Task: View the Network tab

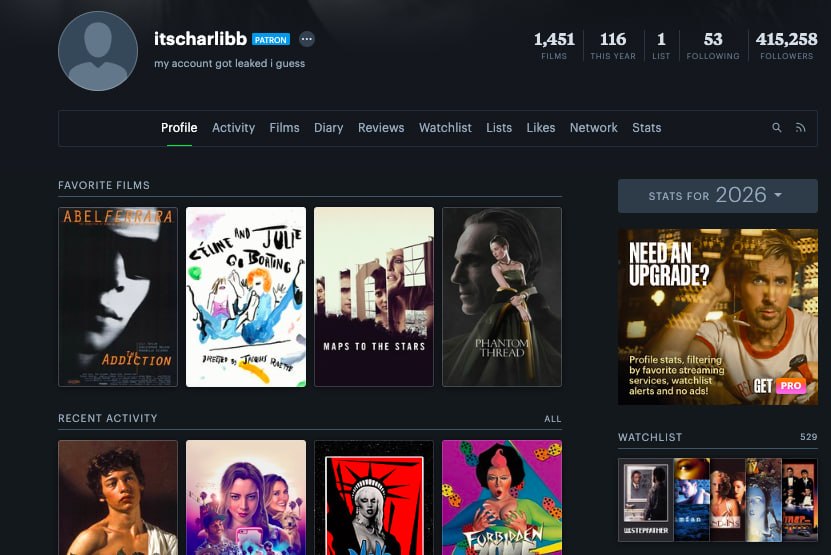Action: click(x=594, y=128)
